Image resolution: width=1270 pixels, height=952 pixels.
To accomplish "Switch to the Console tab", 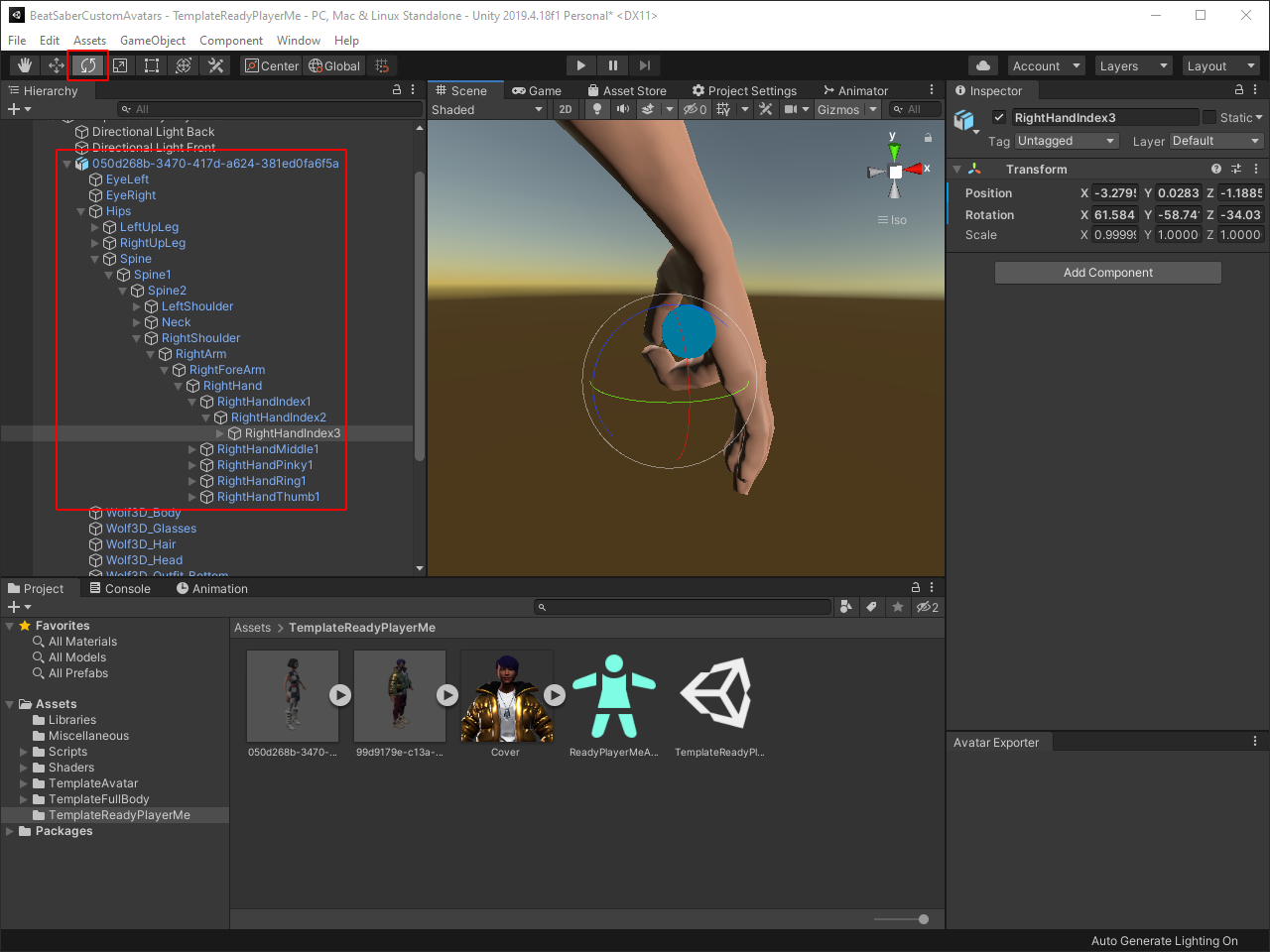I will click(120, 588).
